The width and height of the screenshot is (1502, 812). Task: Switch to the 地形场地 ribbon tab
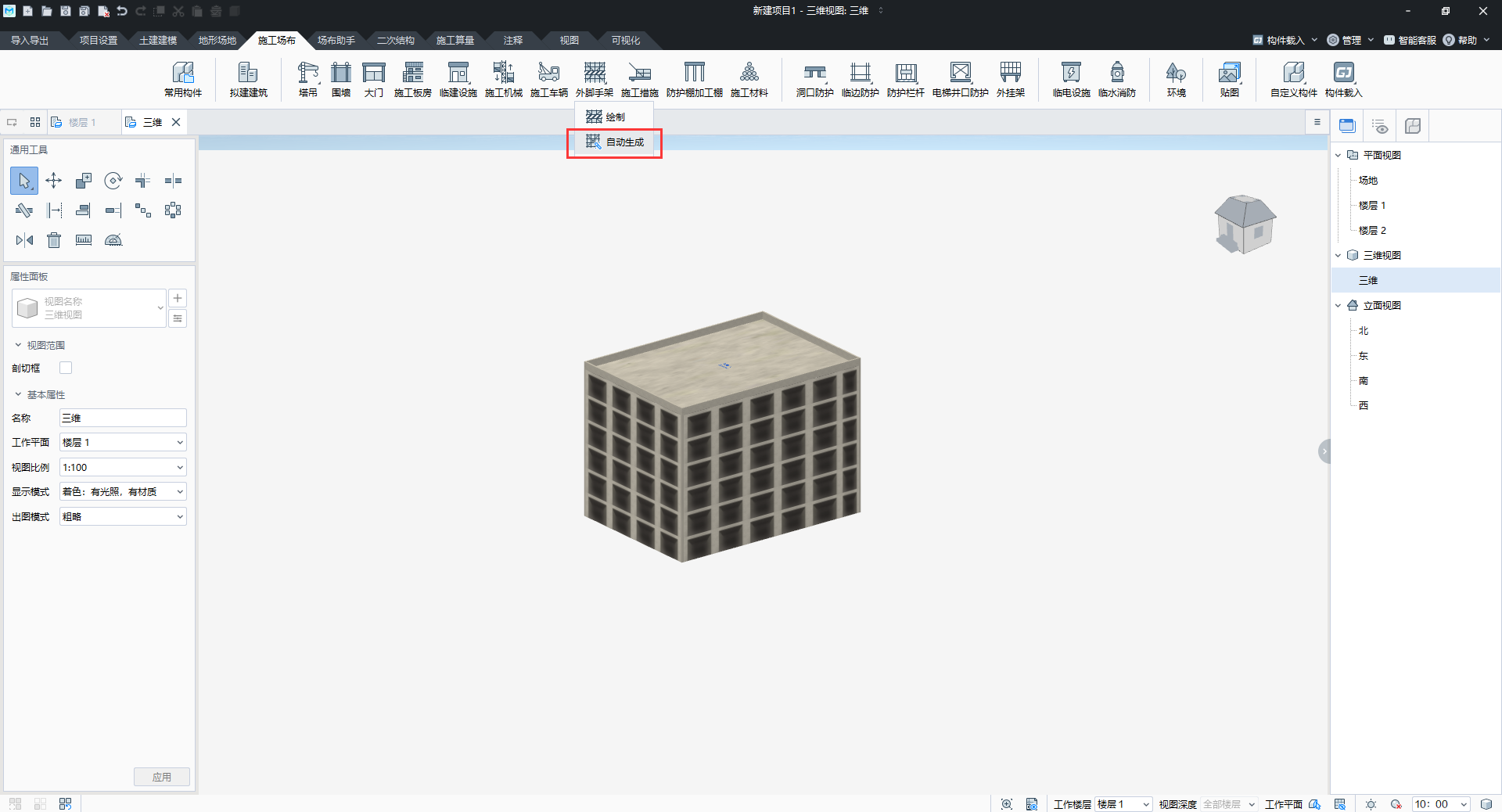point(217,41)
